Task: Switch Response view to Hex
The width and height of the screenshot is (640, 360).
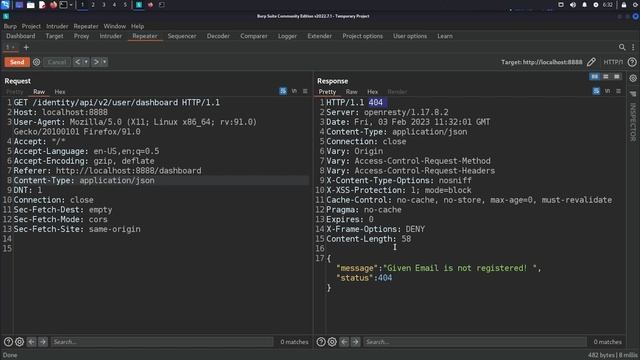Action: pyautogui.click(x=372, y=92)
